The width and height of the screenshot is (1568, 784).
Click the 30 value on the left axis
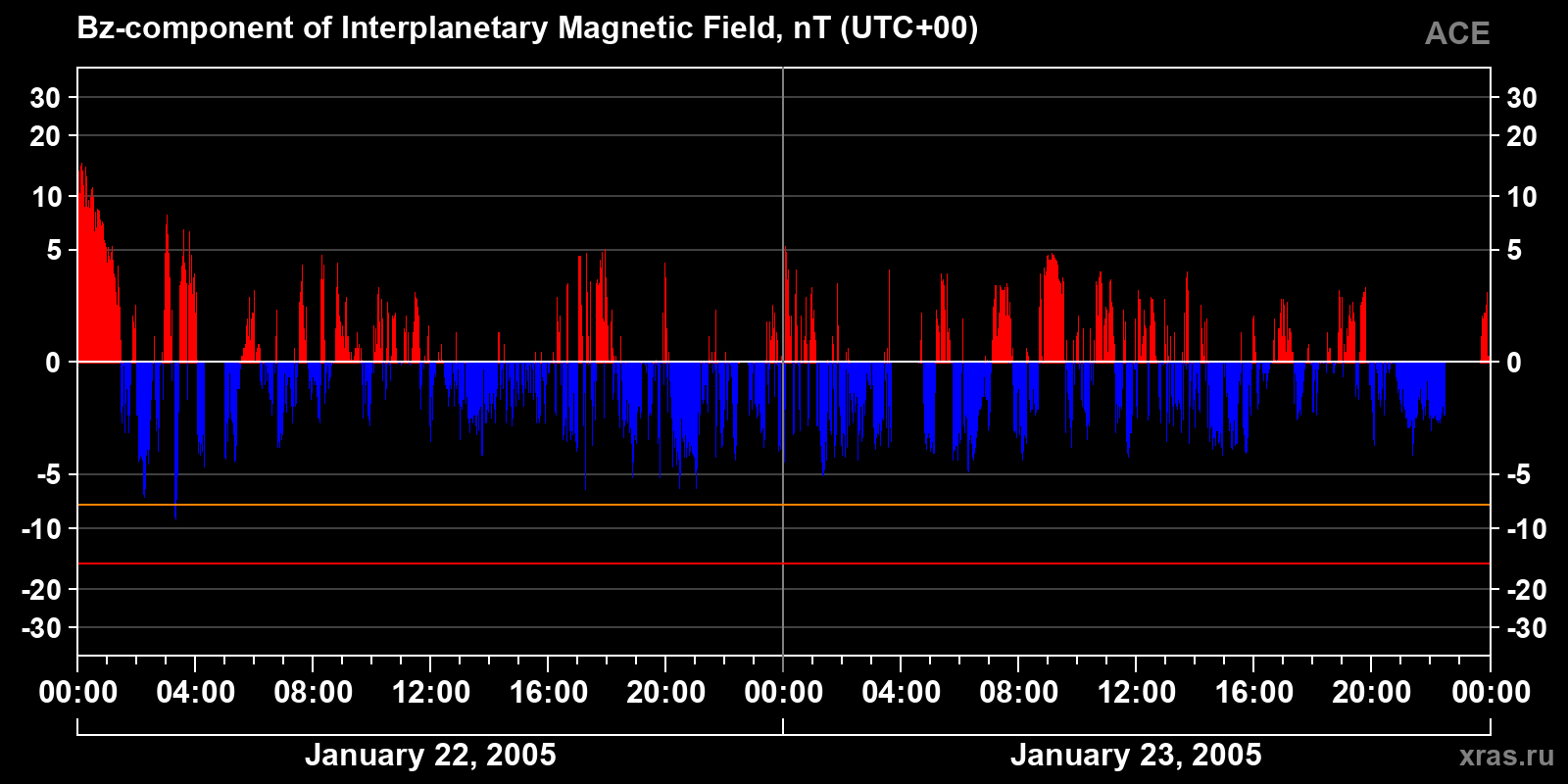[x=46, y=98]
